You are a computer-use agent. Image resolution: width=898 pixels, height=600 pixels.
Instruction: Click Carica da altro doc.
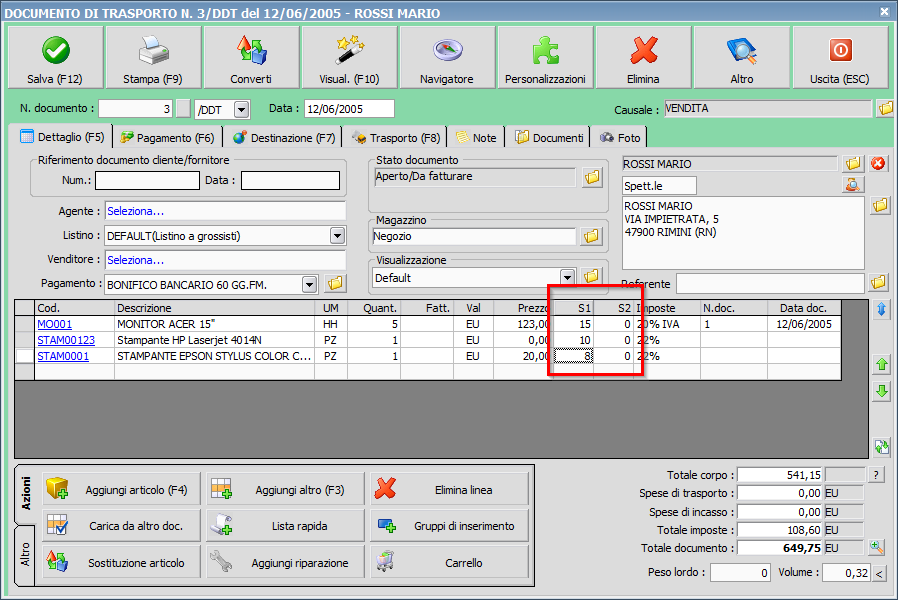coord(121,526)
